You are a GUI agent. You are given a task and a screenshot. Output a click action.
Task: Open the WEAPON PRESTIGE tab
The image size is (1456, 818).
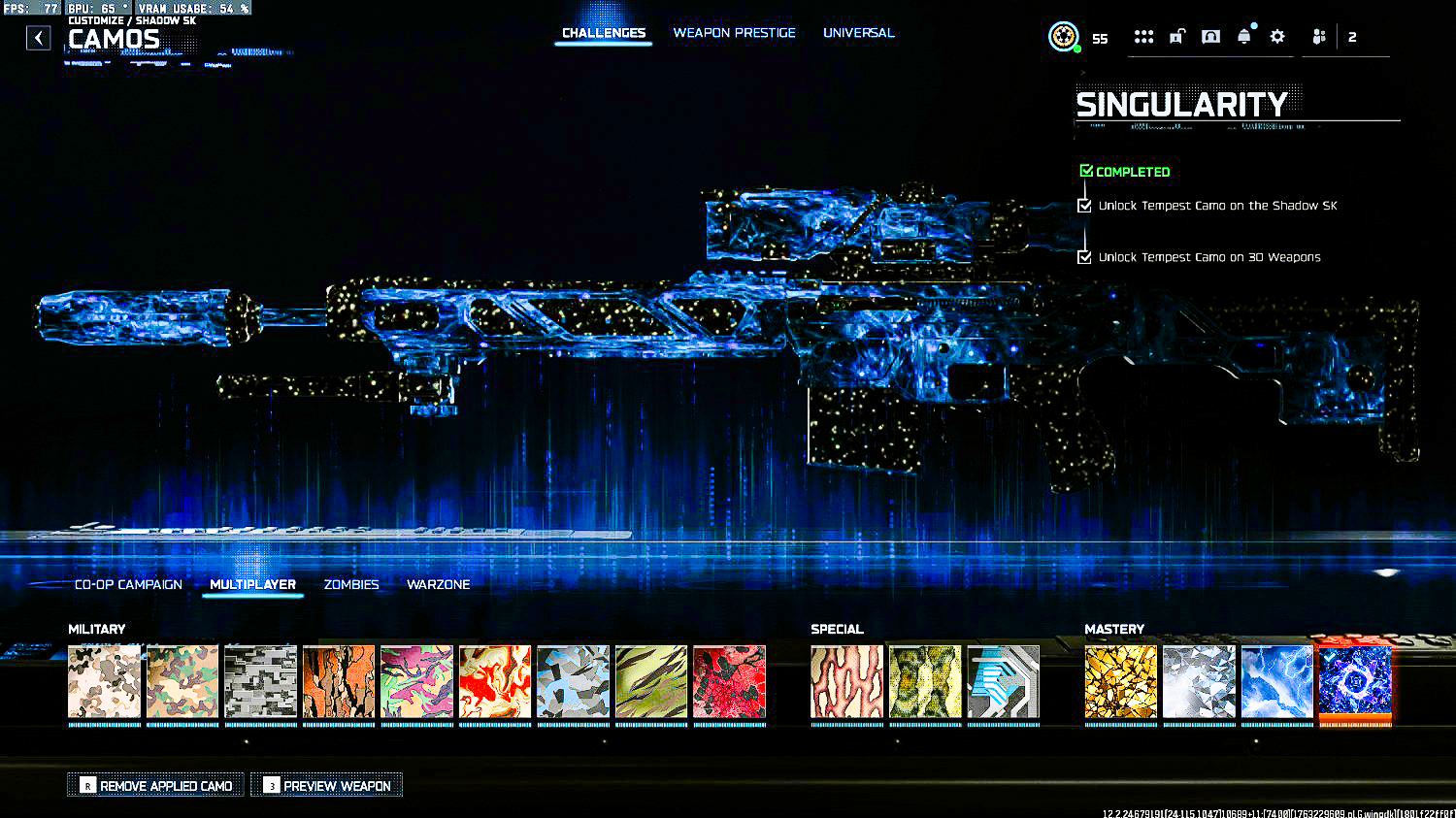pos(735,33)
